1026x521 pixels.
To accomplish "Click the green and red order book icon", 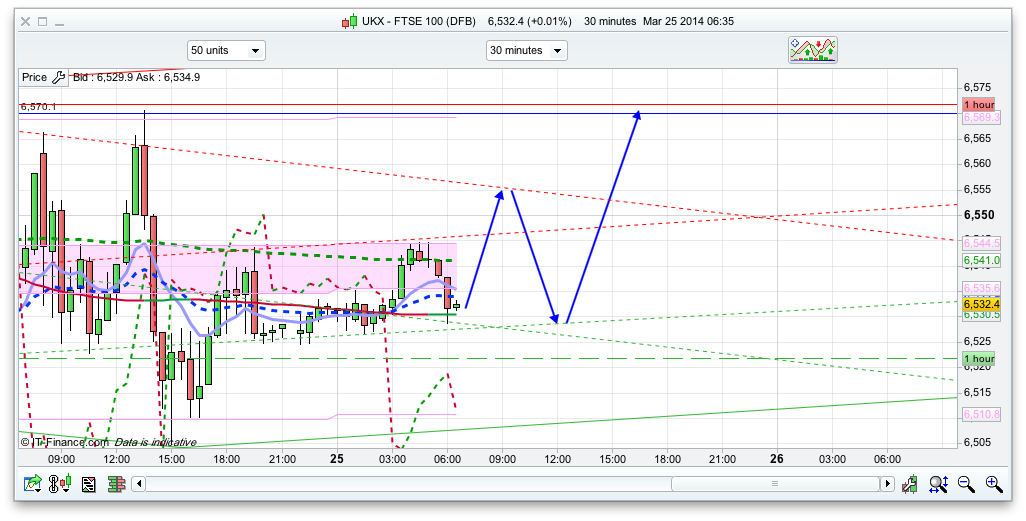I will (x=116, y=485).
